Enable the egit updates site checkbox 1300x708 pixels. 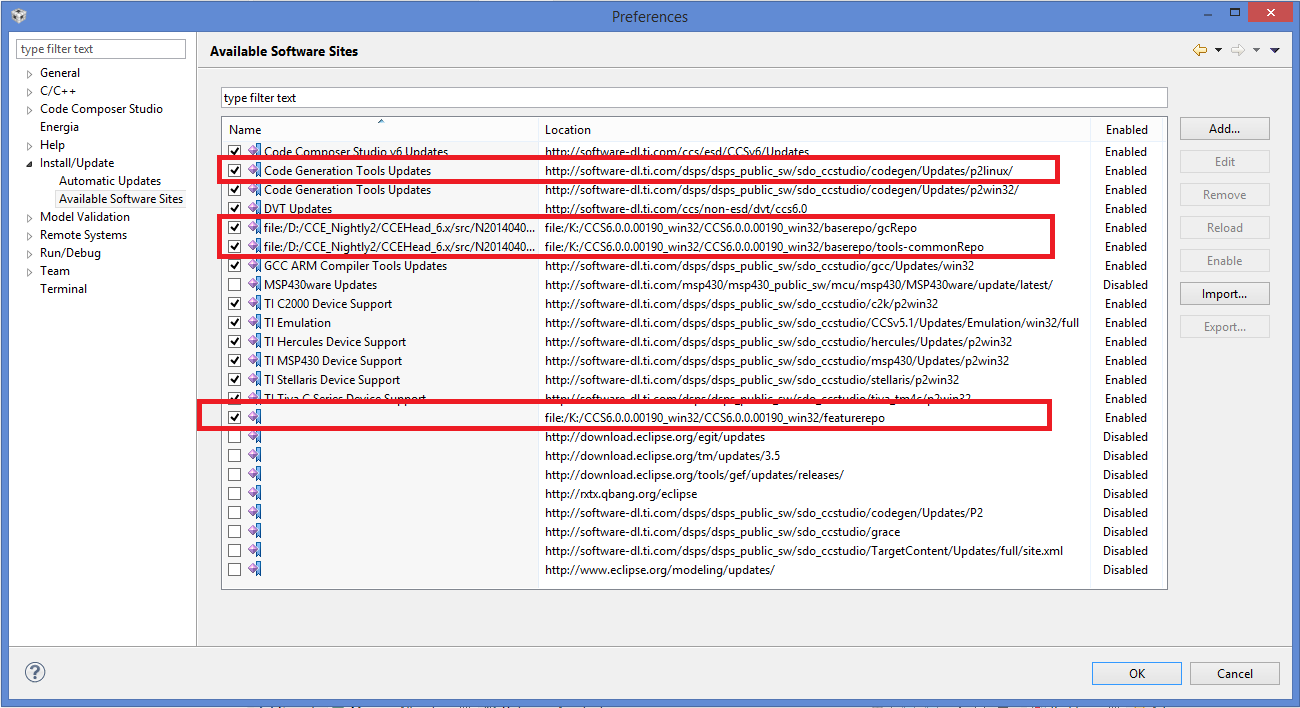click(x=234, y=436)
